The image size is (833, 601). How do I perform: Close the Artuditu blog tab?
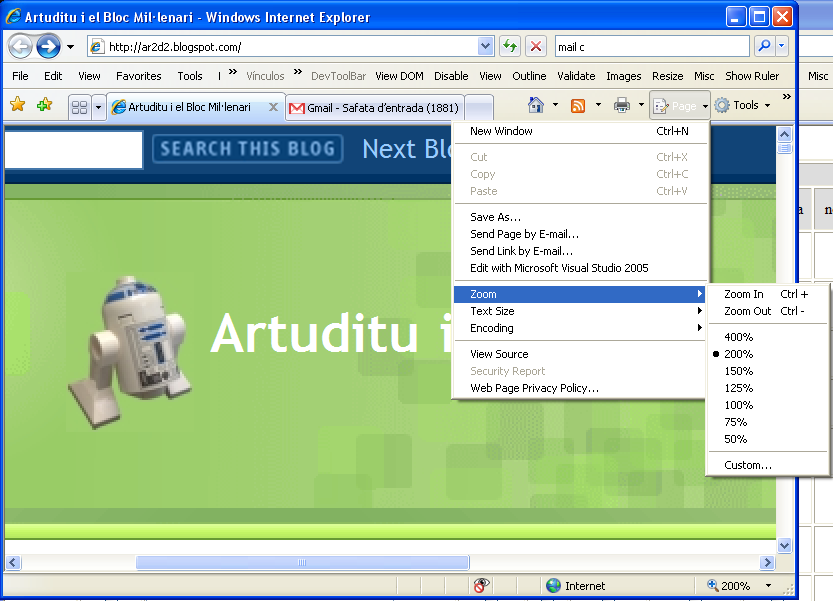tap(273, 107)
